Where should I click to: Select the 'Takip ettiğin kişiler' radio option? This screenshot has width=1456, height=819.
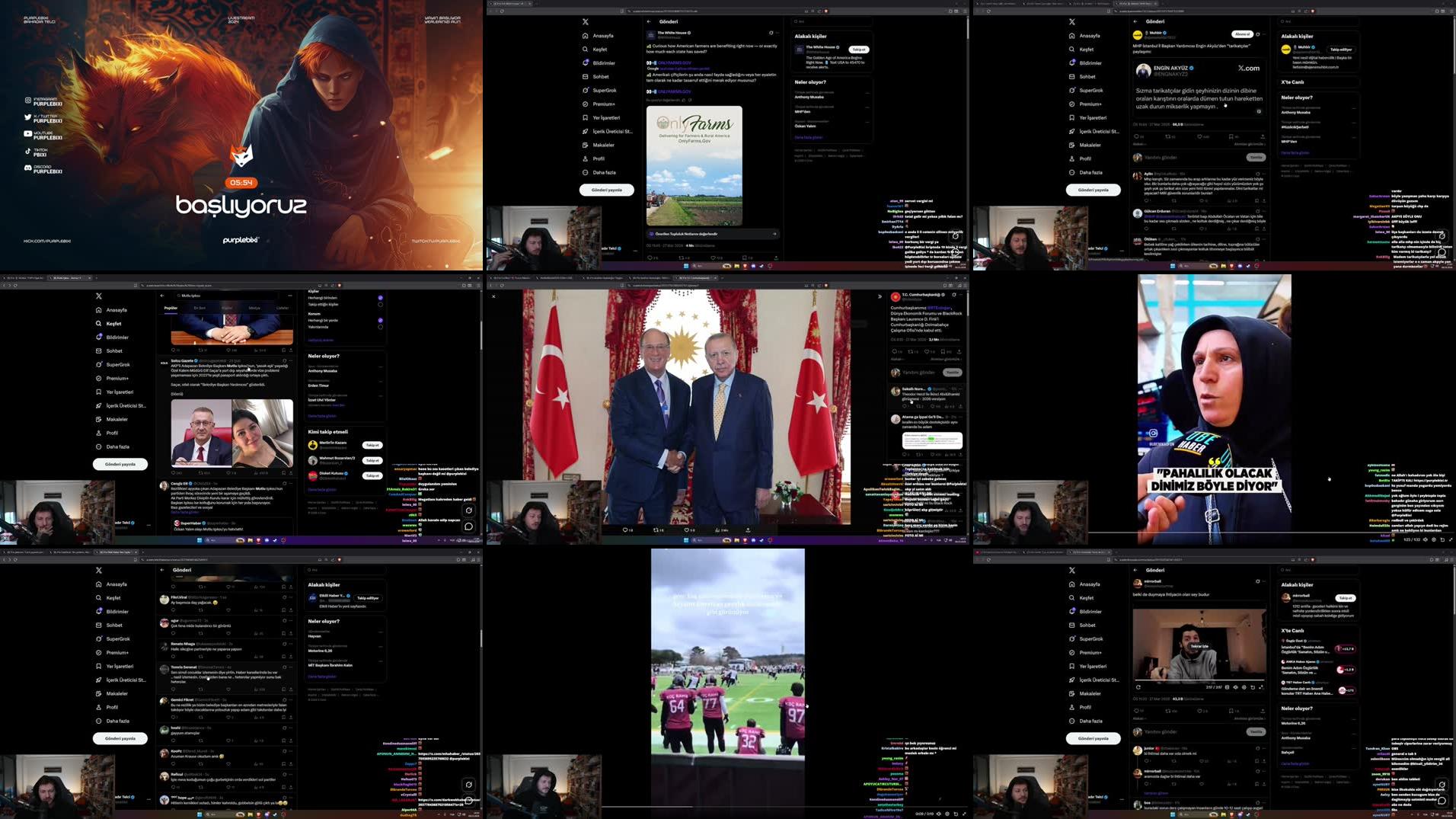point(380,305)
